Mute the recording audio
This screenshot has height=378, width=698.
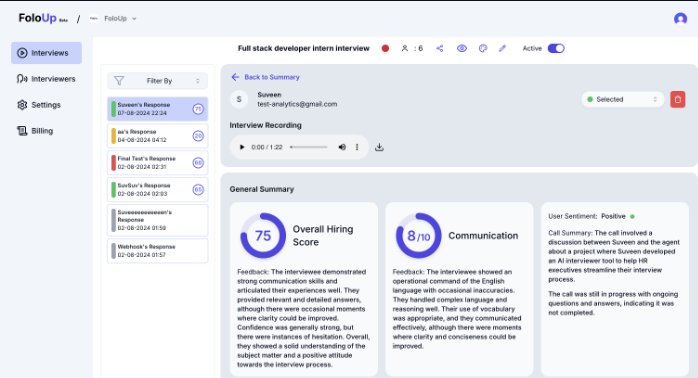pyautogui.click(x=342, y=147)
